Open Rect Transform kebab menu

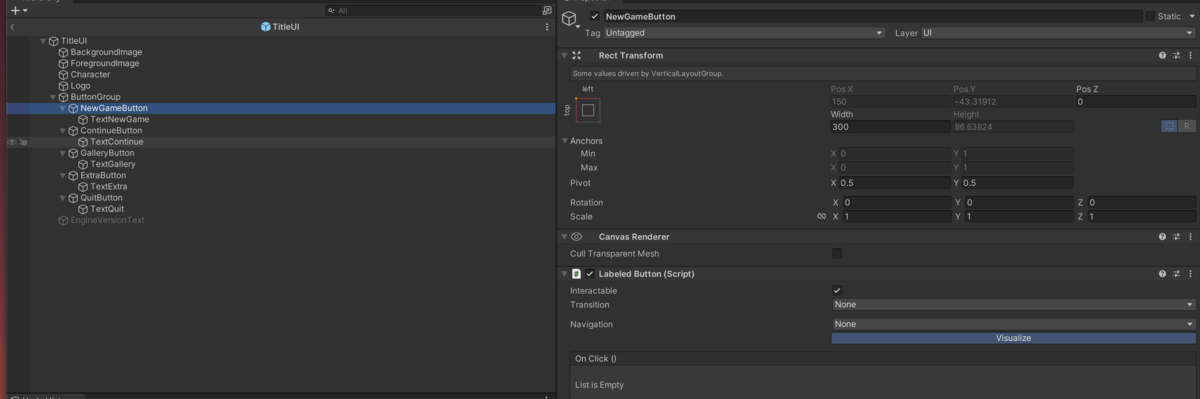pos(1190,56)
